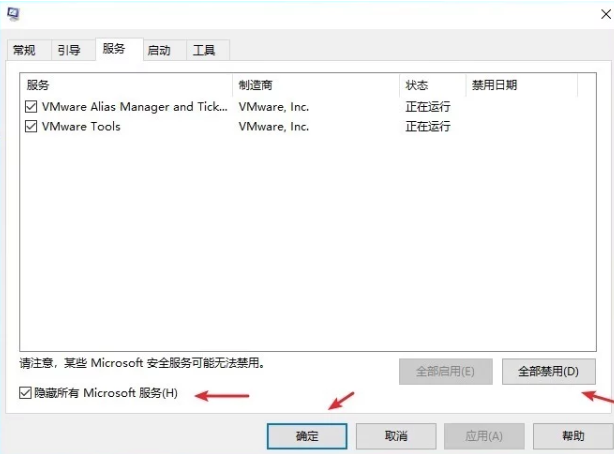
Task: Select the VMware Tools service name text
Action: (x=81, y=127)
